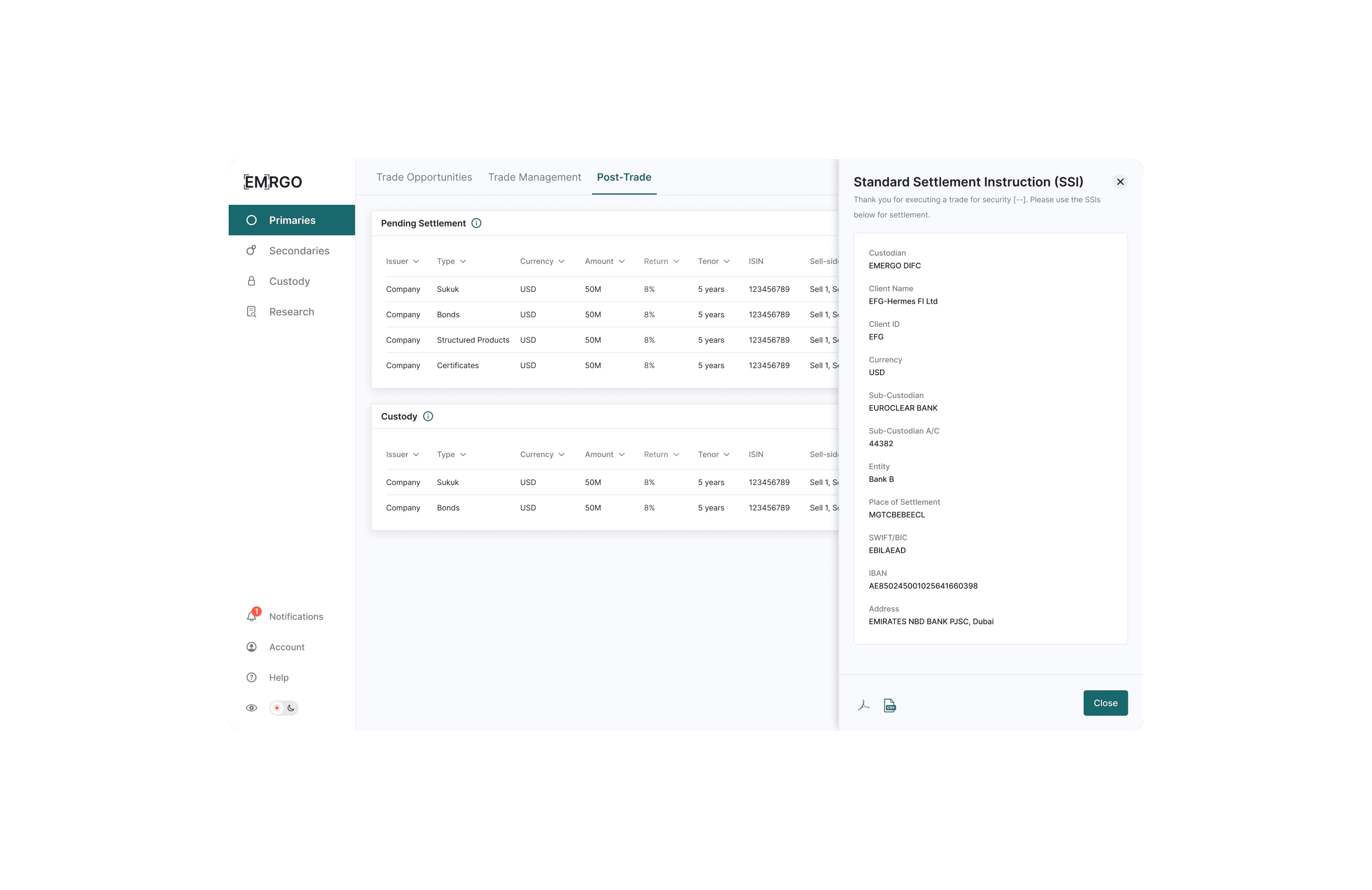Viewport: 1372px width, 890px height.
Task: Expand Issuer column dropdown in Pending Settlement
Action: [x=416, y=261]
